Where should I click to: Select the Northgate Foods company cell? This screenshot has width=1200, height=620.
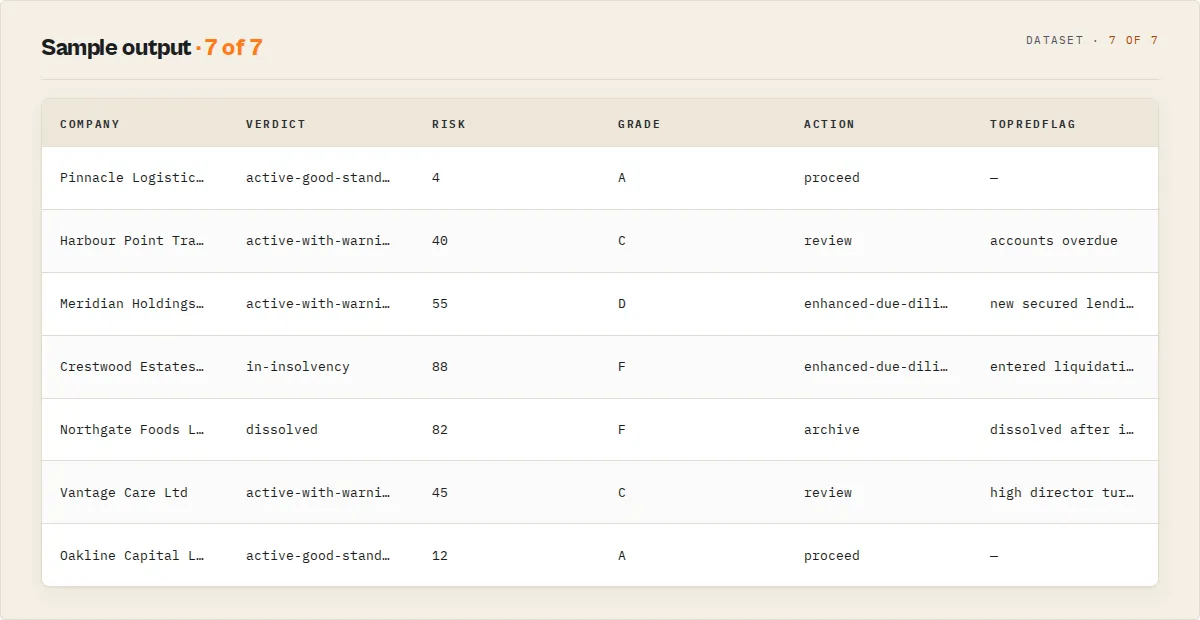pyautogui.click(x=132, y=430)
